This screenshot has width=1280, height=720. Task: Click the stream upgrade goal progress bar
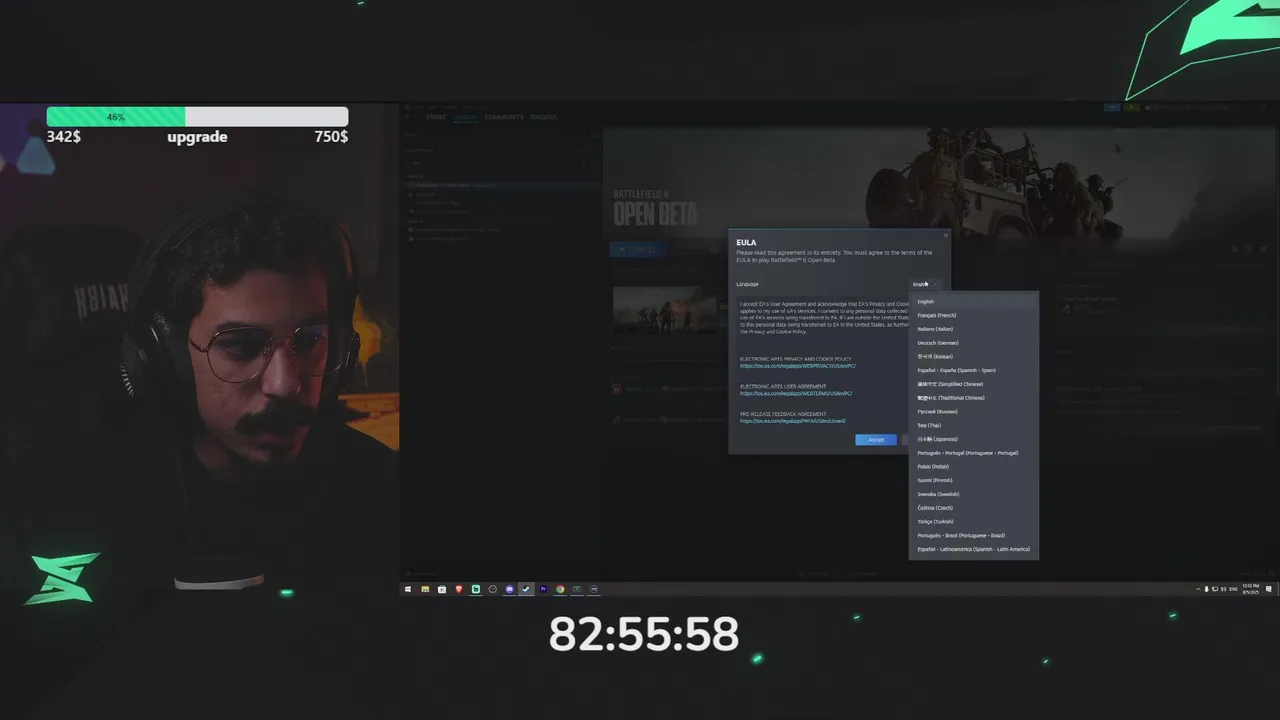(x=197, y=117)
